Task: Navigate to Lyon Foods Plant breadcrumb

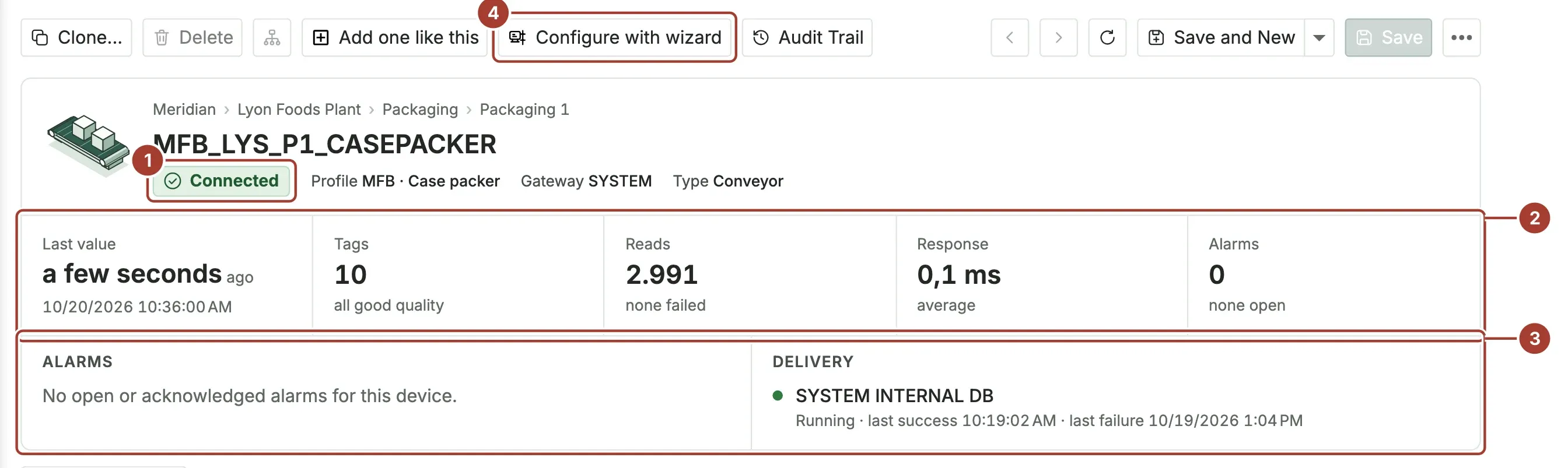Action: [x=299, y=110]
